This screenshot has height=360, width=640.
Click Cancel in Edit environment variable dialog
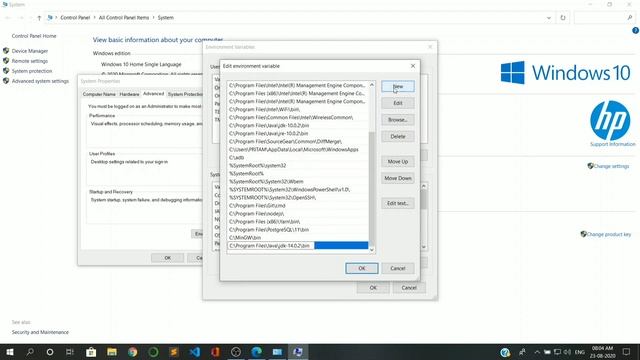(398, 269)
